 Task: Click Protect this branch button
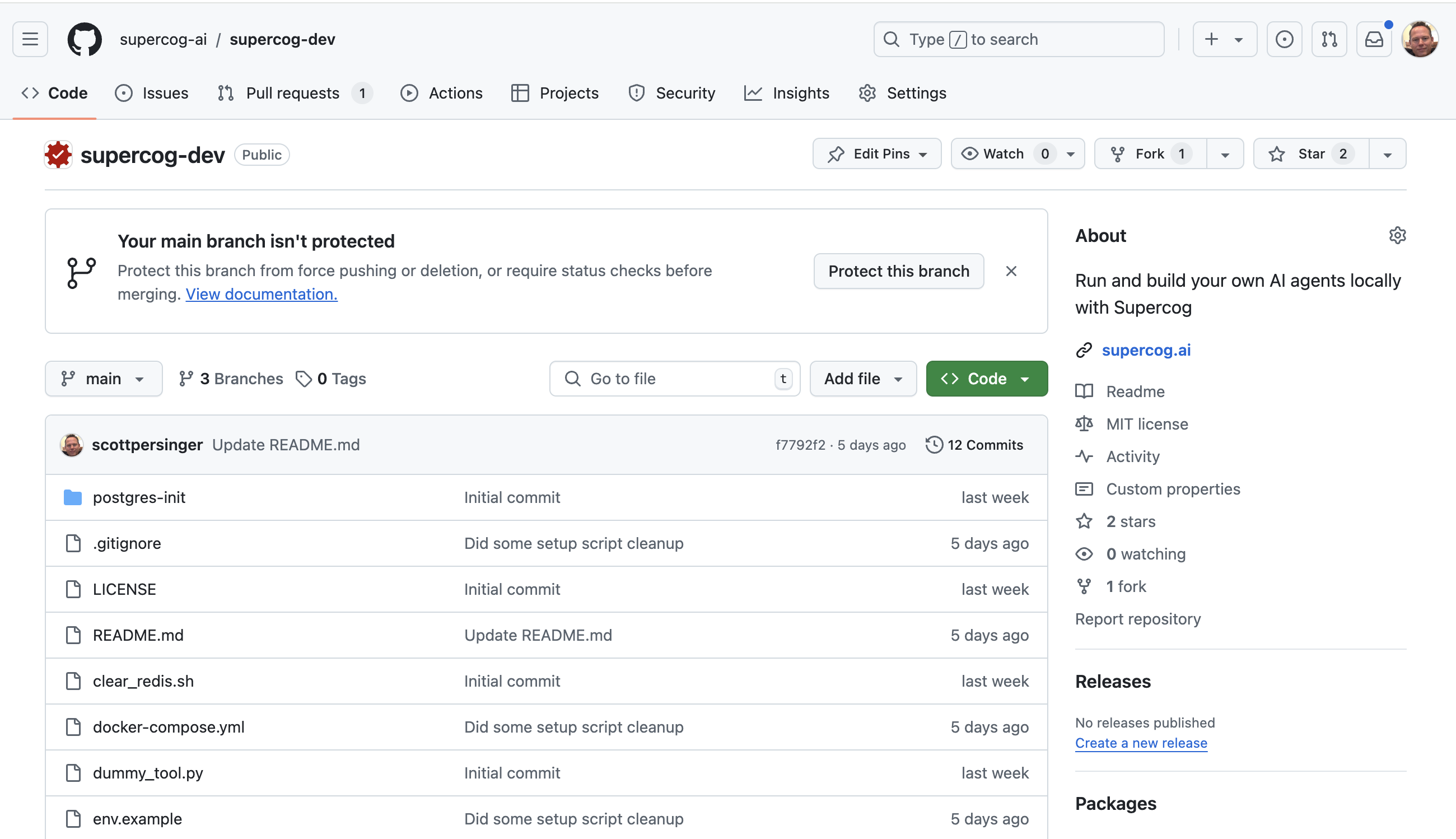click(898, 271)
